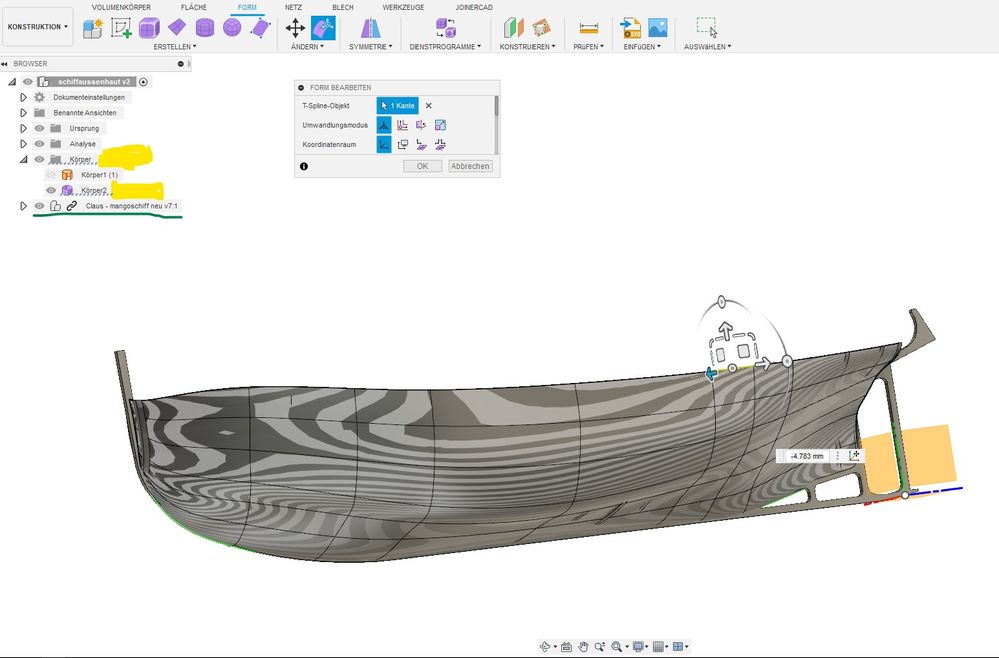Select the Pan hand tool
The image size is (999, 658).
(583, 647)
